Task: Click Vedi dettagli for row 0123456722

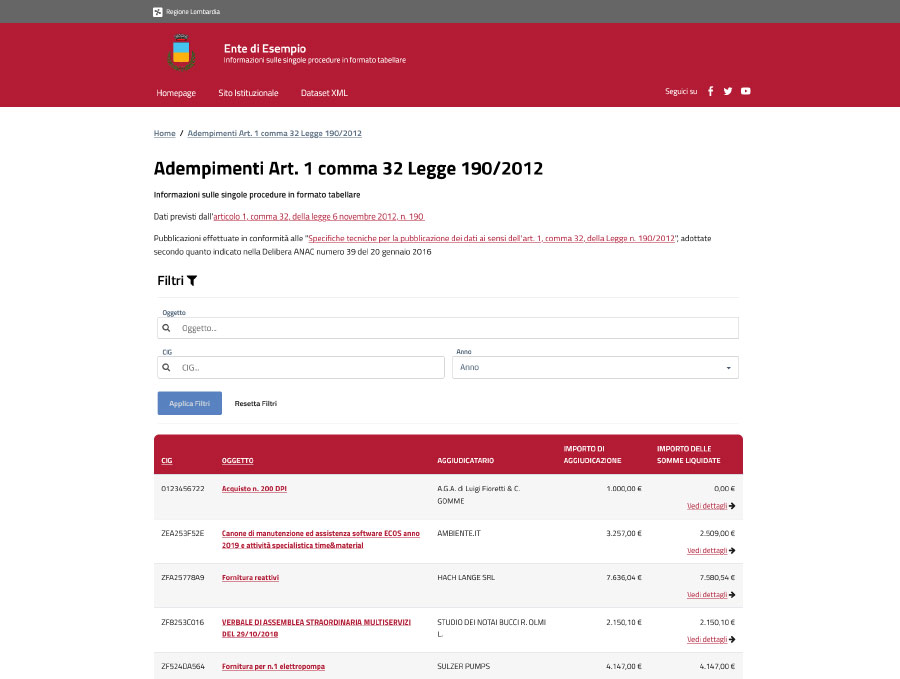Action: point(707,506)
